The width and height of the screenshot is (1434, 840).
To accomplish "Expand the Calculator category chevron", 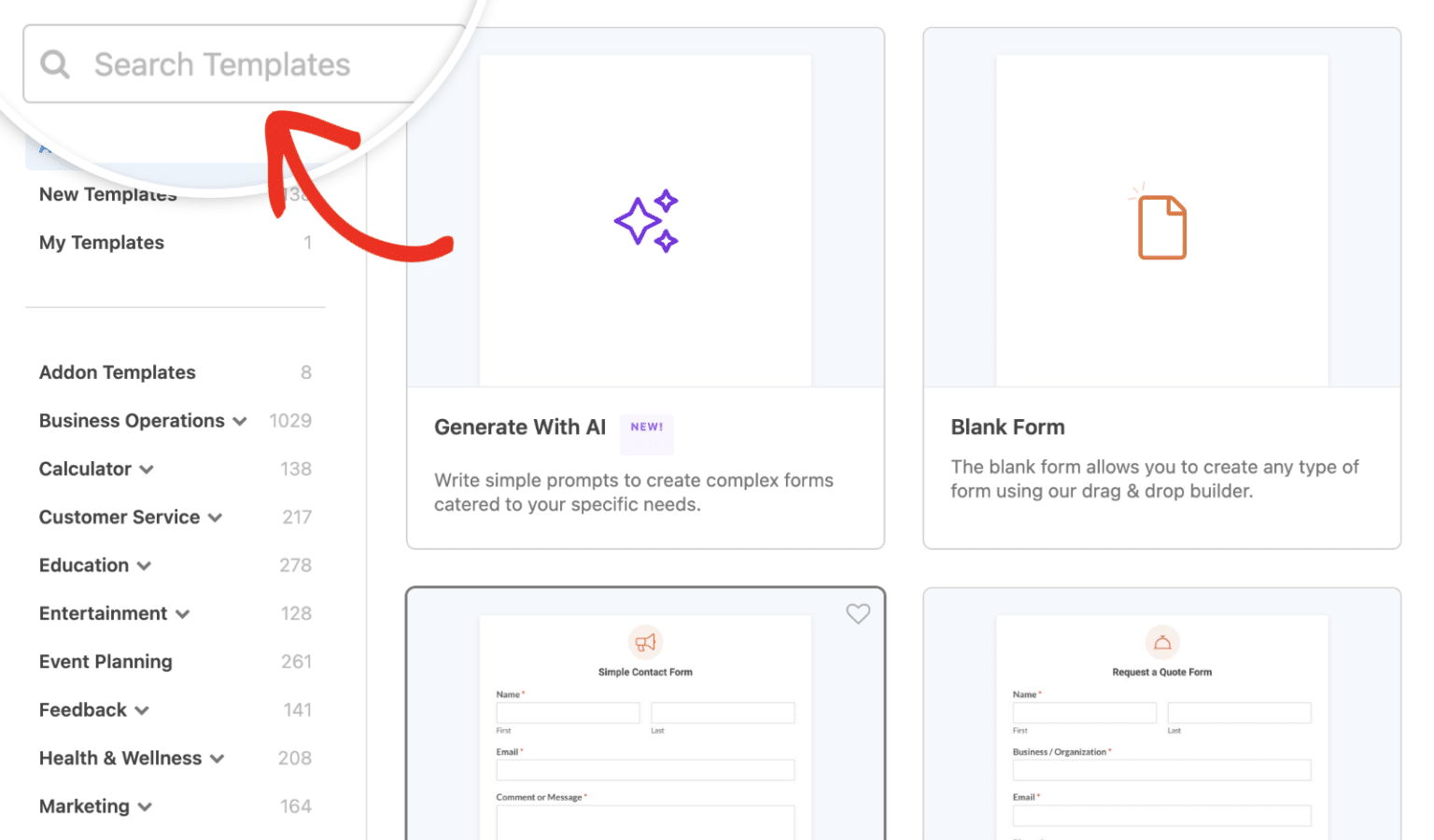I will pyautogui.click(x=147, y=469).
